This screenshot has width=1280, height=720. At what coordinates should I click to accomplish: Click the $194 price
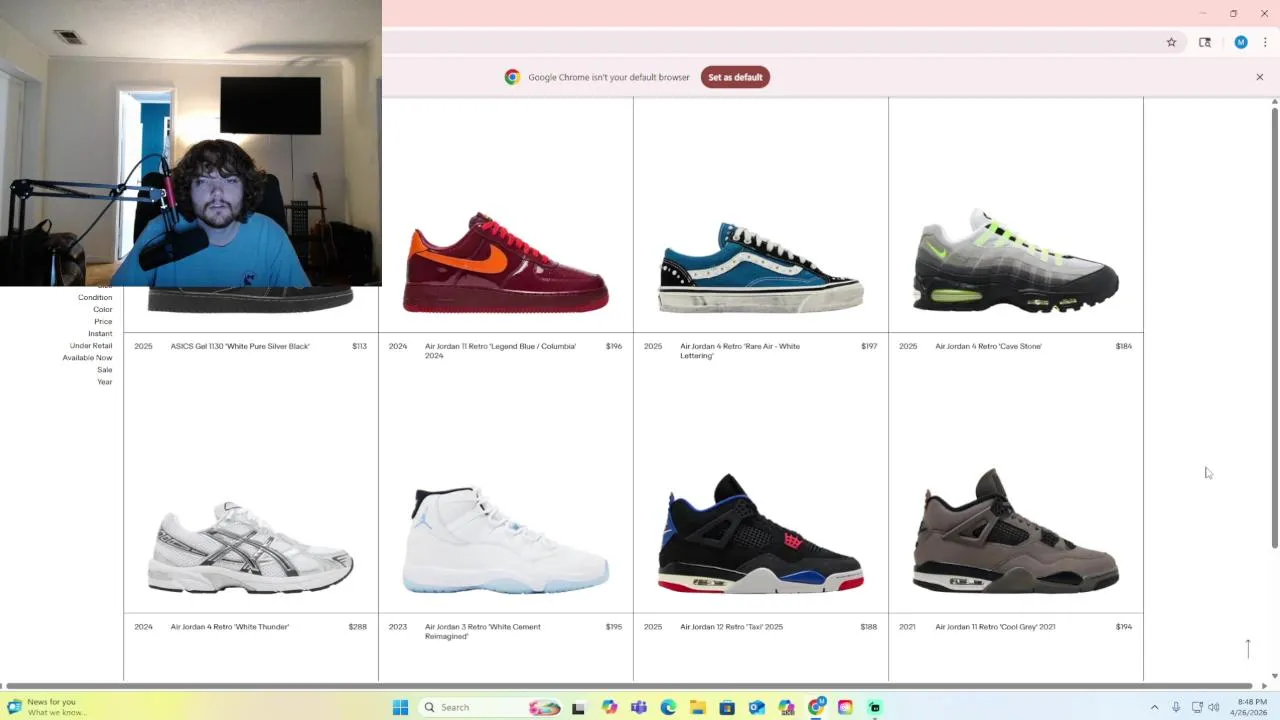(1124, 627)
